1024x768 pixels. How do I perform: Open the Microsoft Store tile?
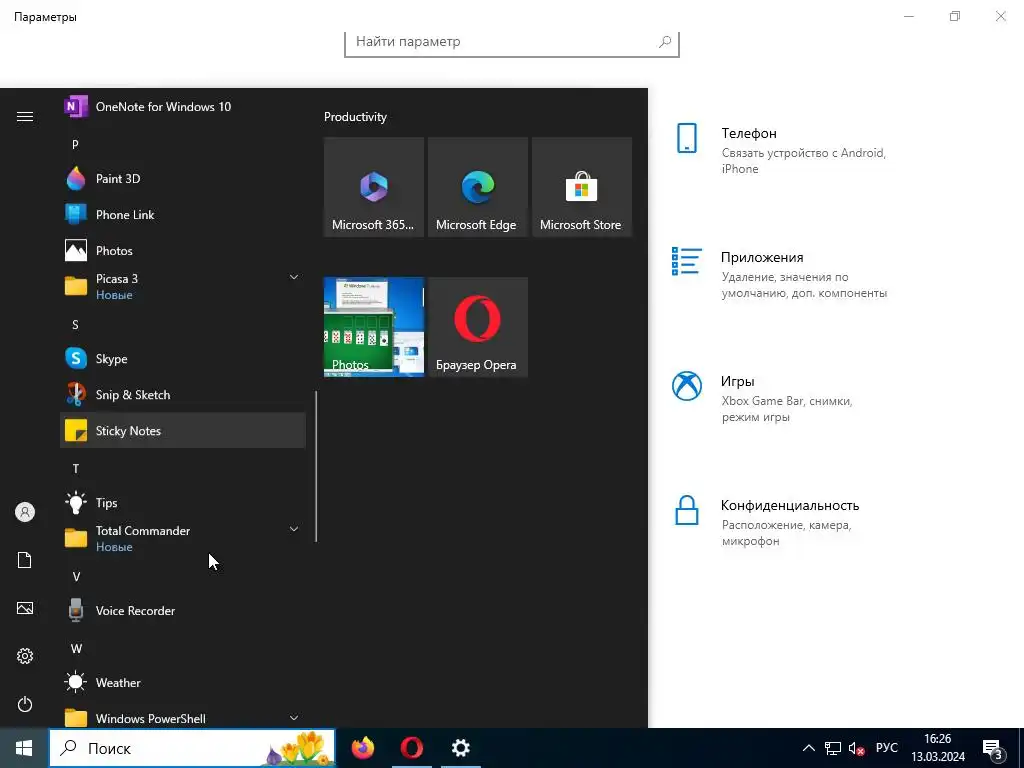(x=582, y=187)
